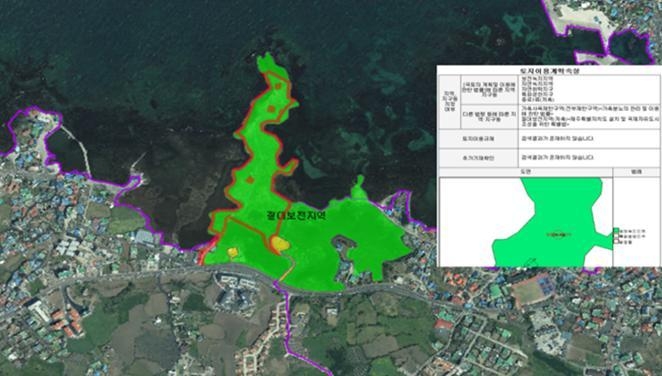
Task: Click the green legend swatch in the 범례 column
Action: coord(616,231)
